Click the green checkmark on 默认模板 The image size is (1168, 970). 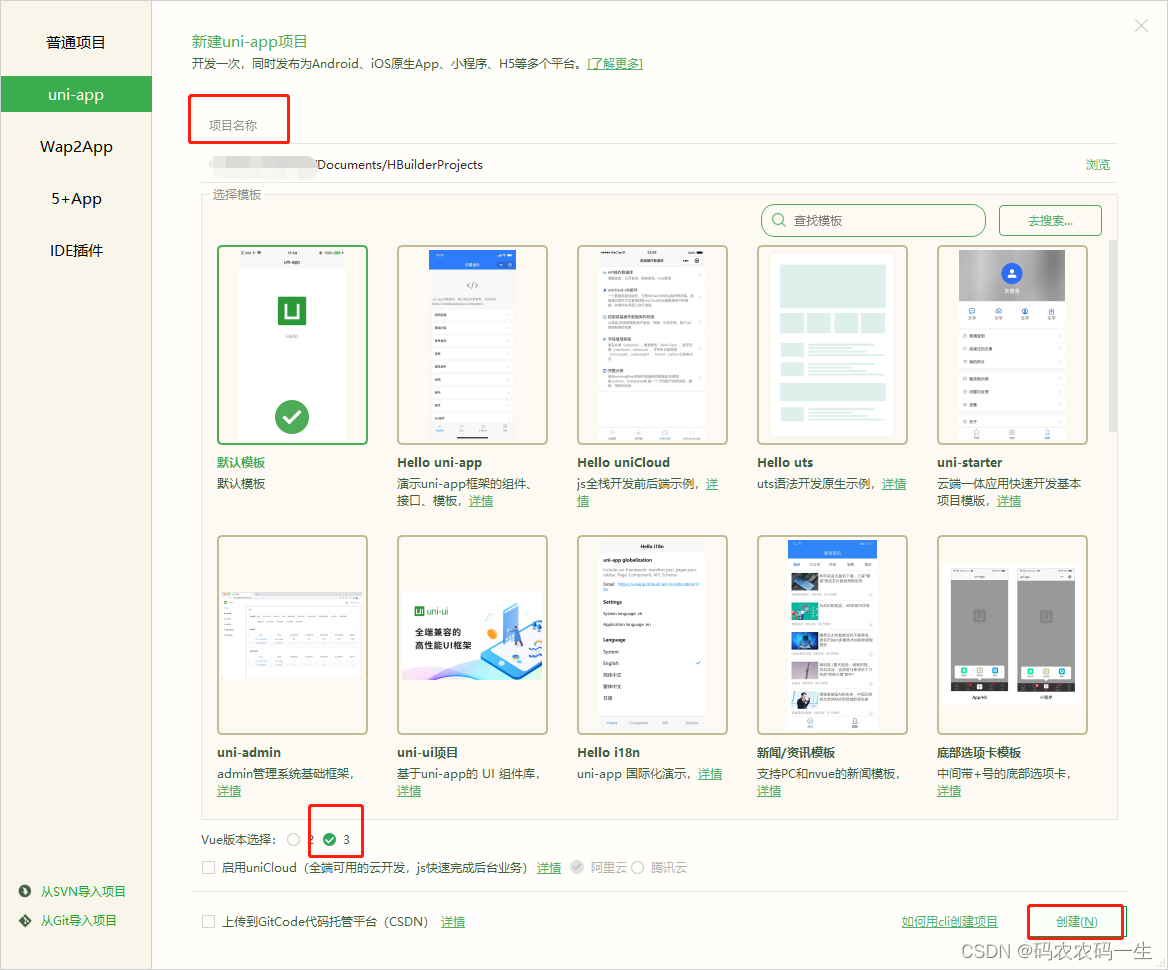[x=292, y=417]
